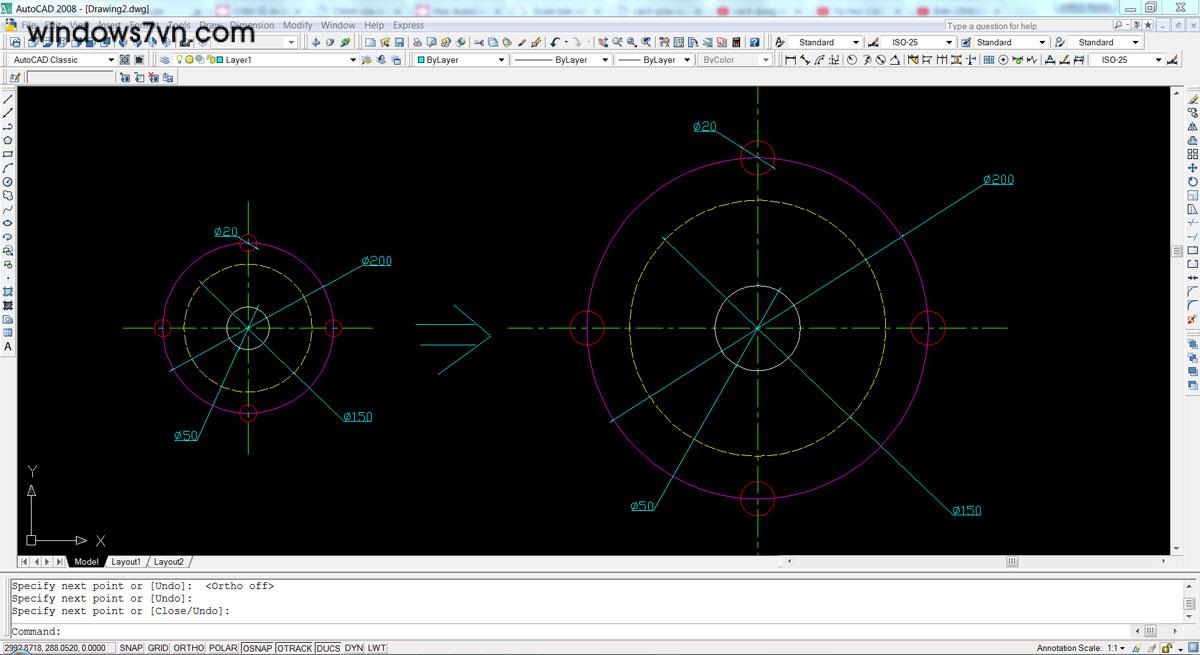
Task: Open the Express menu
Action: click(408, 25)
